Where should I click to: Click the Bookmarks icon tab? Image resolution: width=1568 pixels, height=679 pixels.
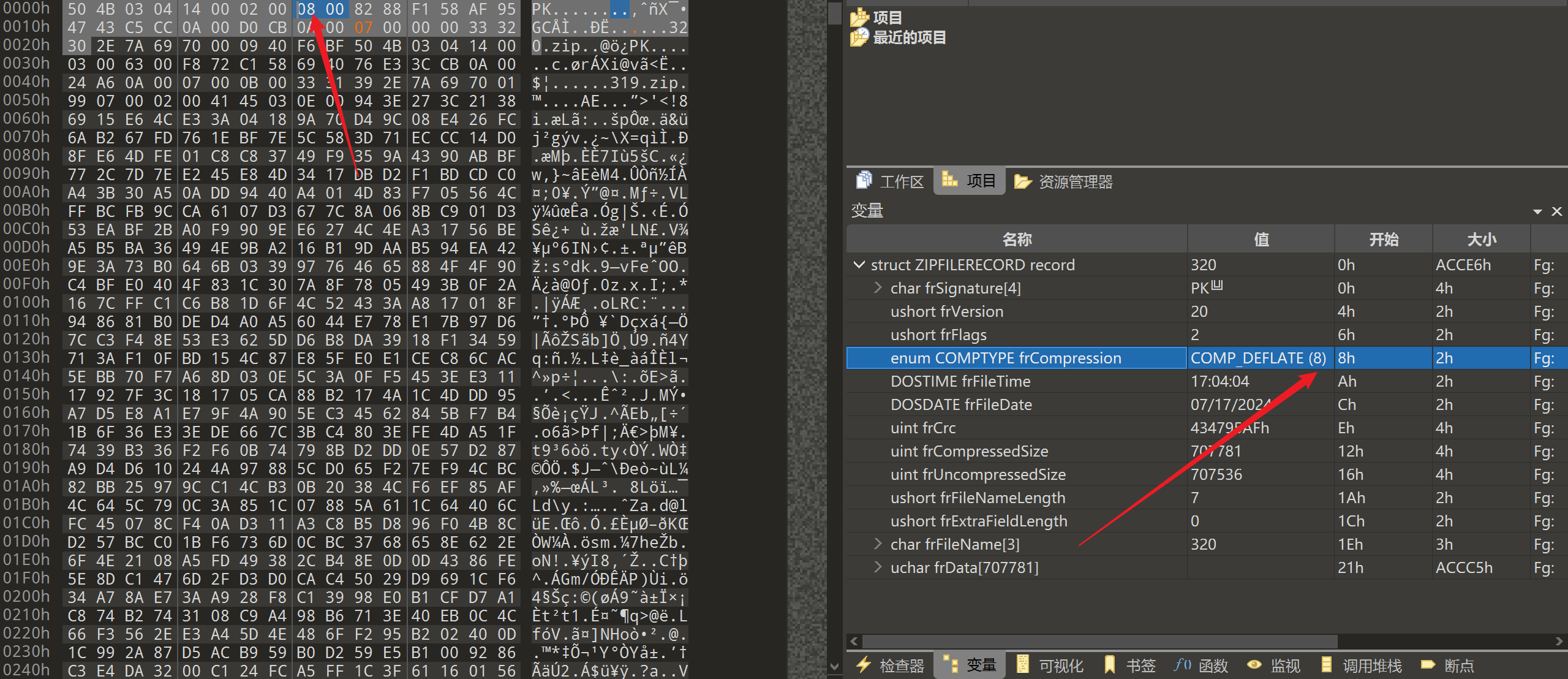(x=1109, y=665)
